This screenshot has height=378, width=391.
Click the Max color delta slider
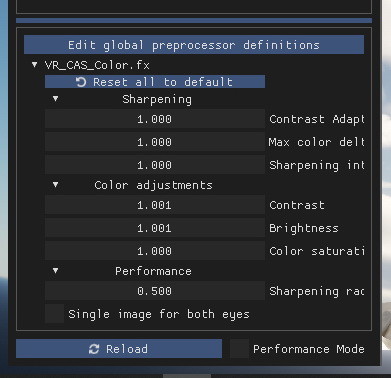[x=155, y=142]
